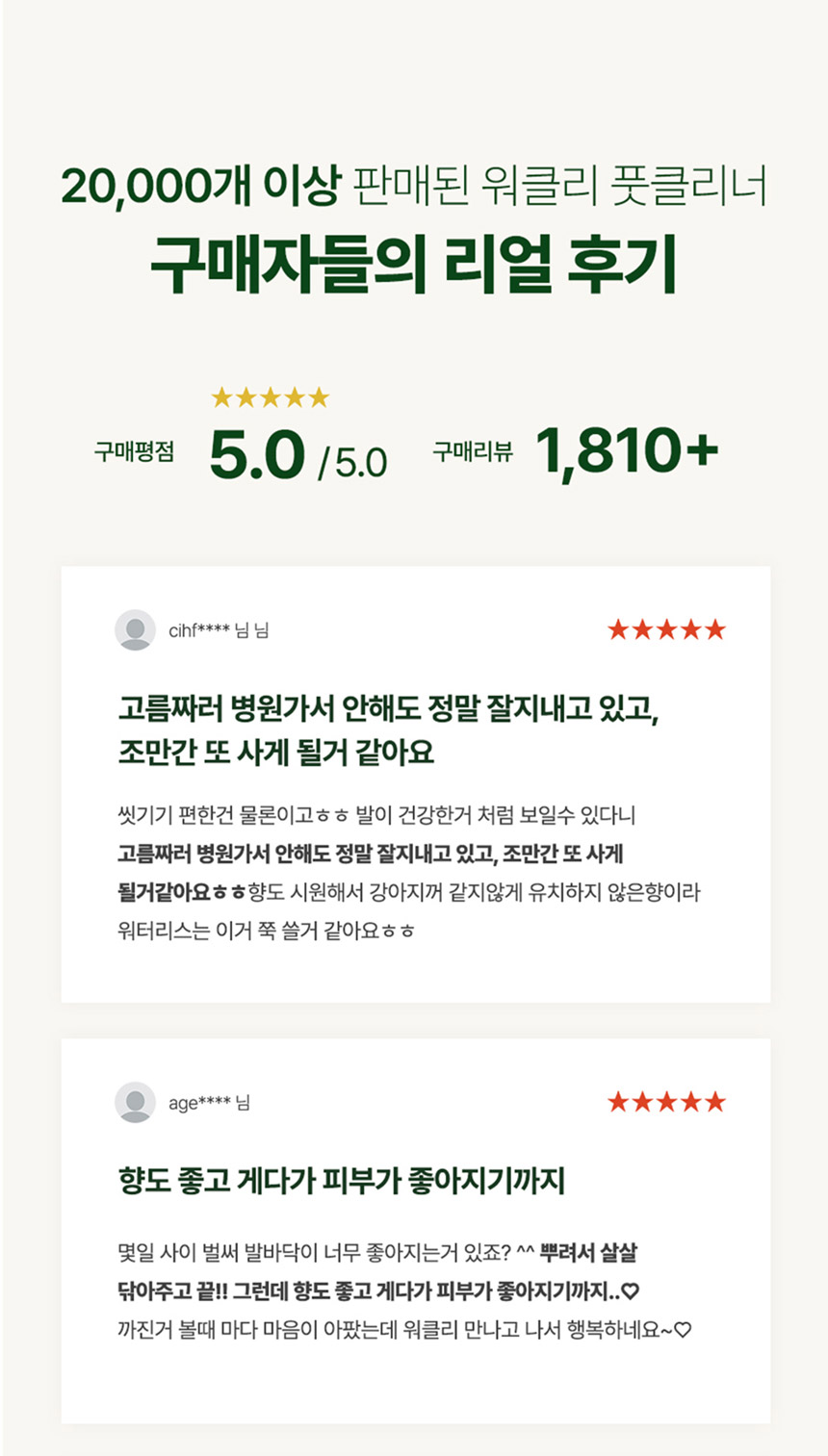828x1456 pixels.
Task: Click the gold stars above the 5.0 score
Action: coord(270,397)
